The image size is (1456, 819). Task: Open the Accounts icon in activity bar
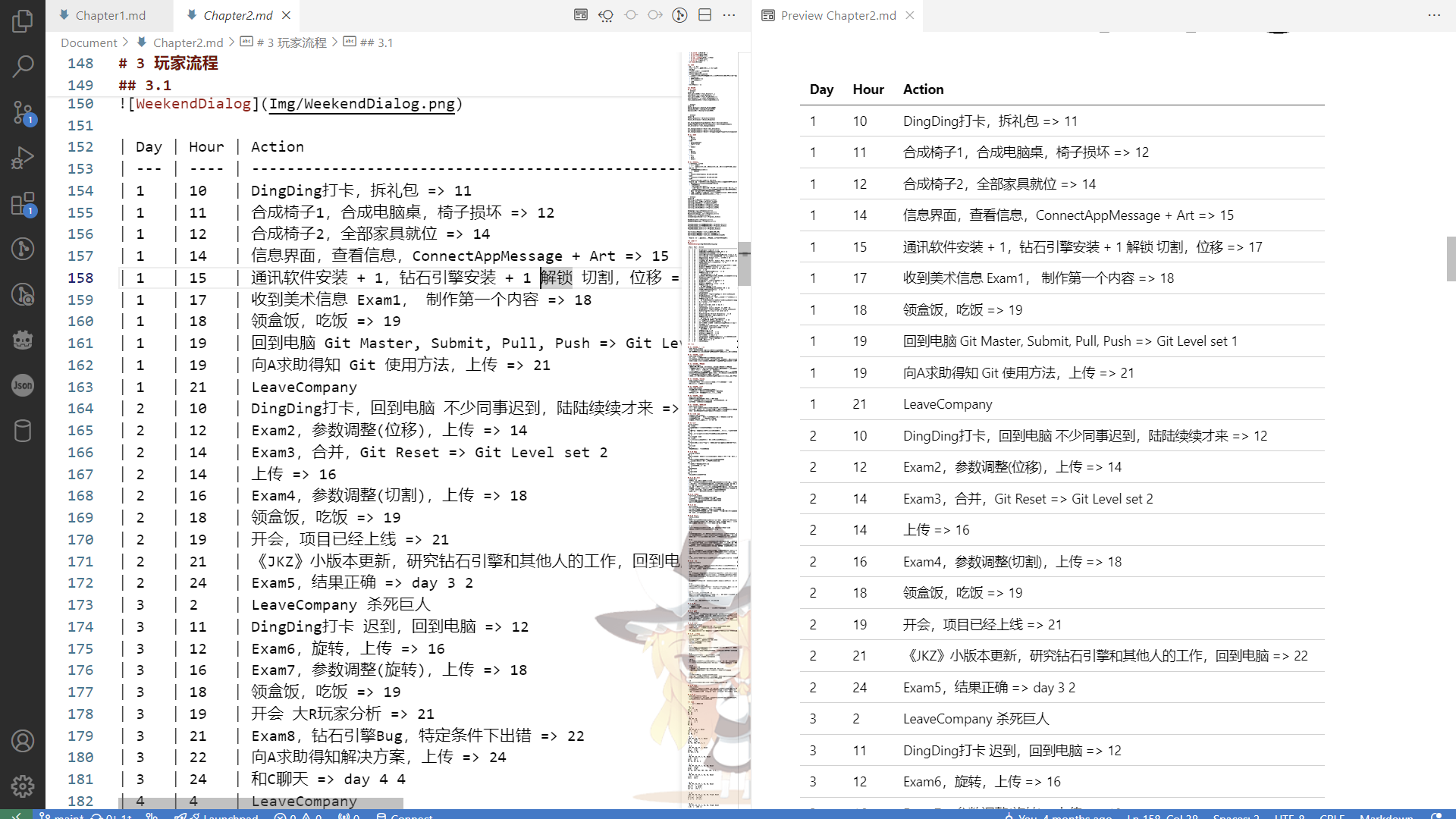point(23,740)
